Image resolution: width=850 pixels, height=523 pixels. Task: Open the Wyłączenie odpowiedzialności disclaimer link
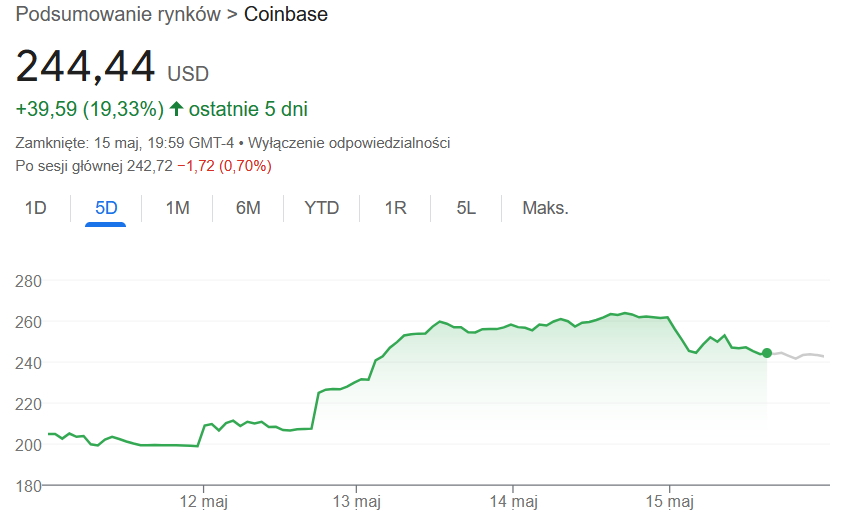(x=349, y=143)
